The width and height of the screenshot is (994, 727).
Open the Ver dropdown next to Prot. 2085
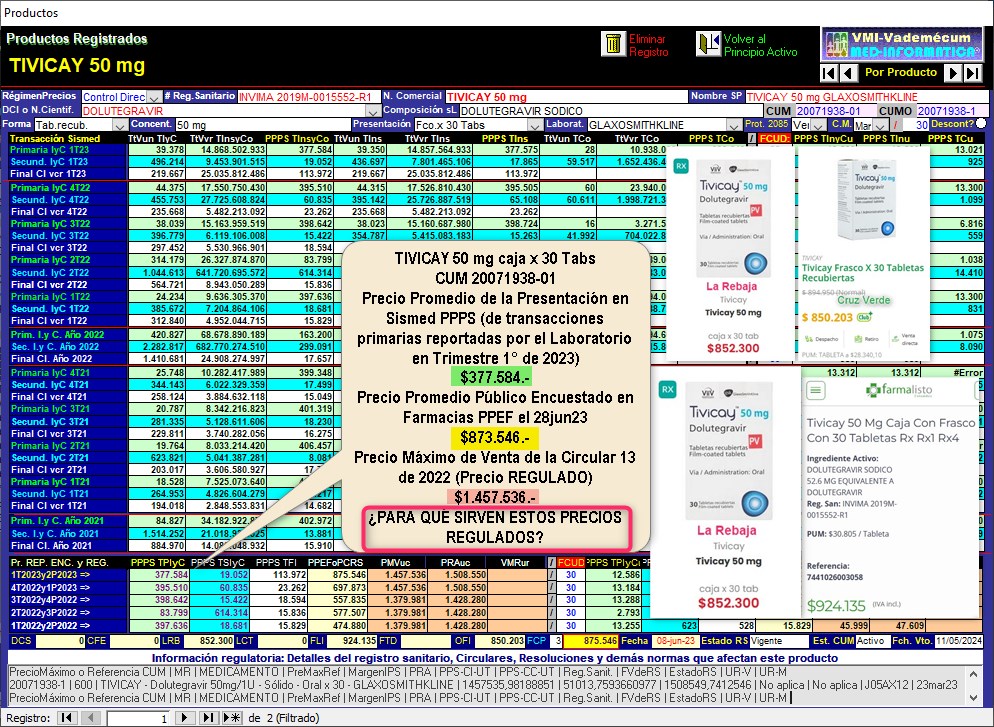point(819,125)
